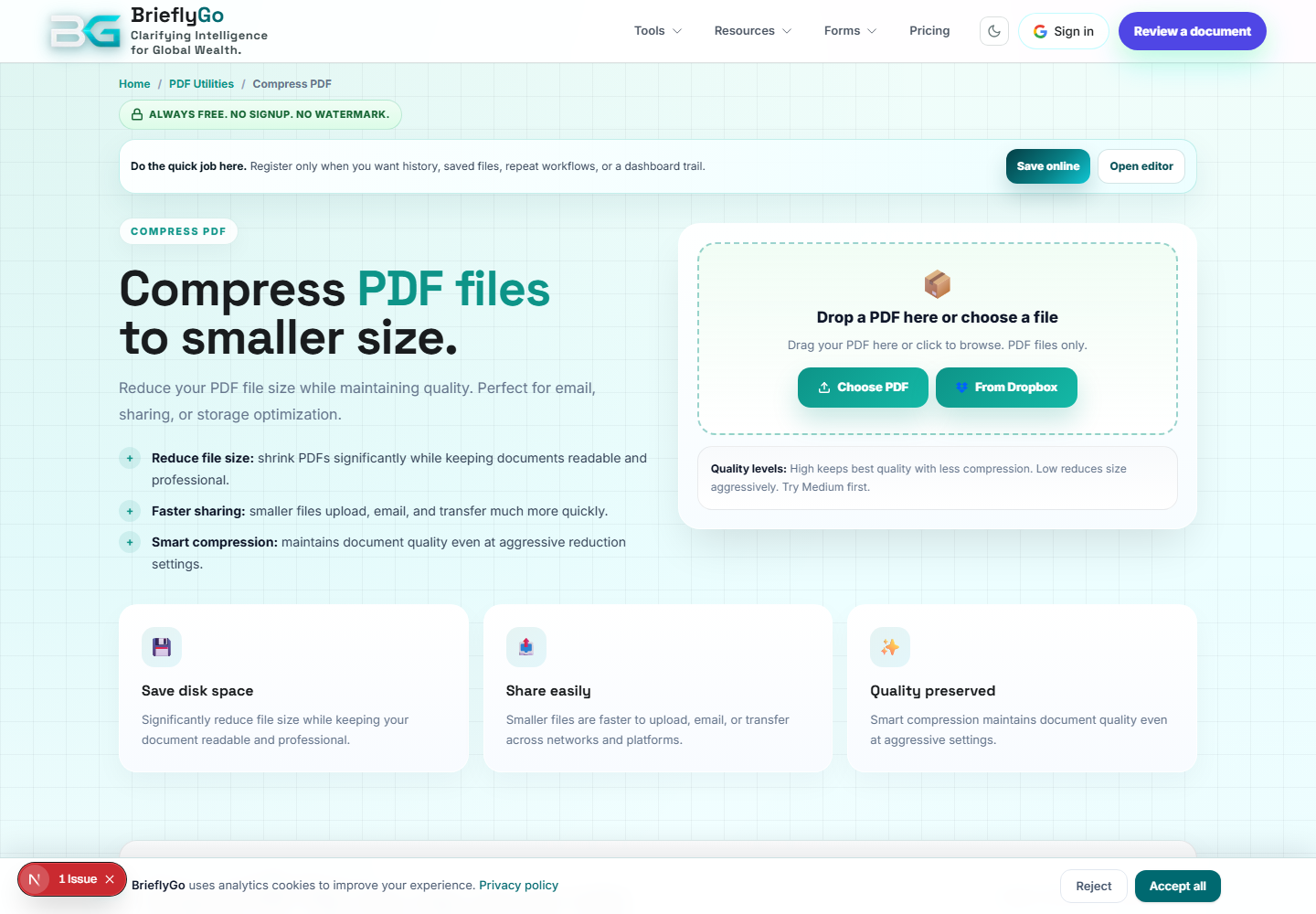Click the Sign in button

1063,31
